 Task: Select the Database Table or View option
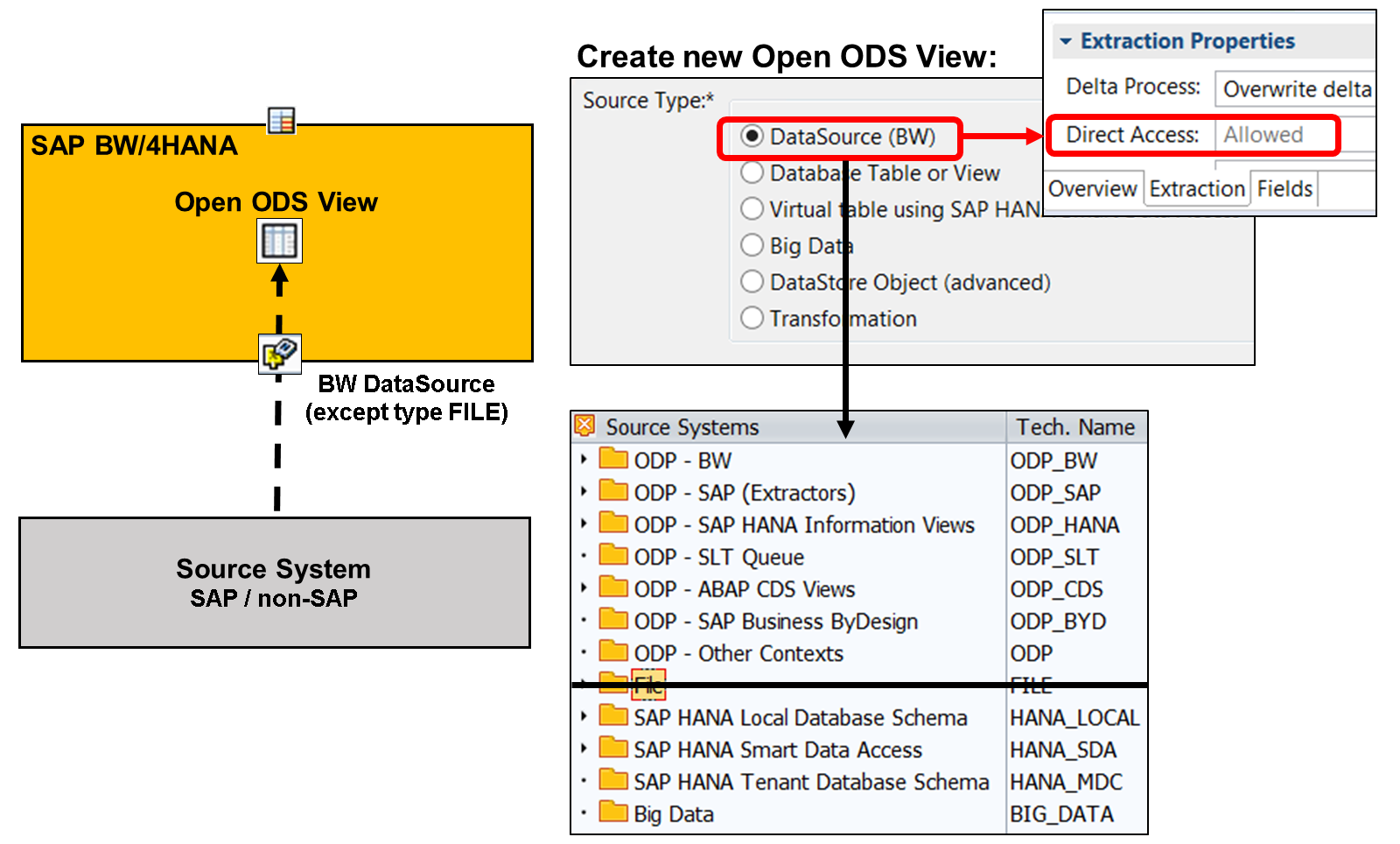tap(752, 172)
